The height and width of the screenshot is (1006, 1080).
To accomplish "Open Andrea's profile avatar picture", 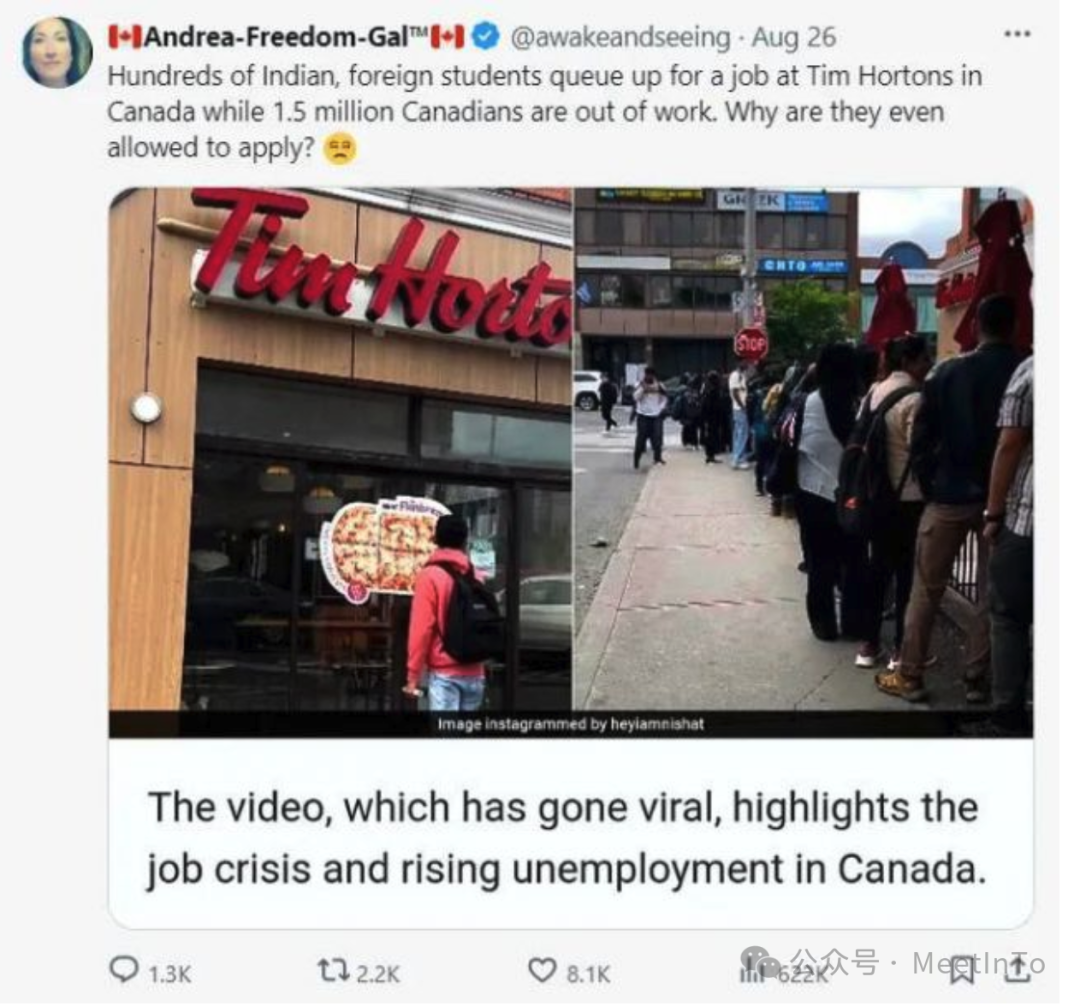I will pyautogui.click(x=57, y=52).
